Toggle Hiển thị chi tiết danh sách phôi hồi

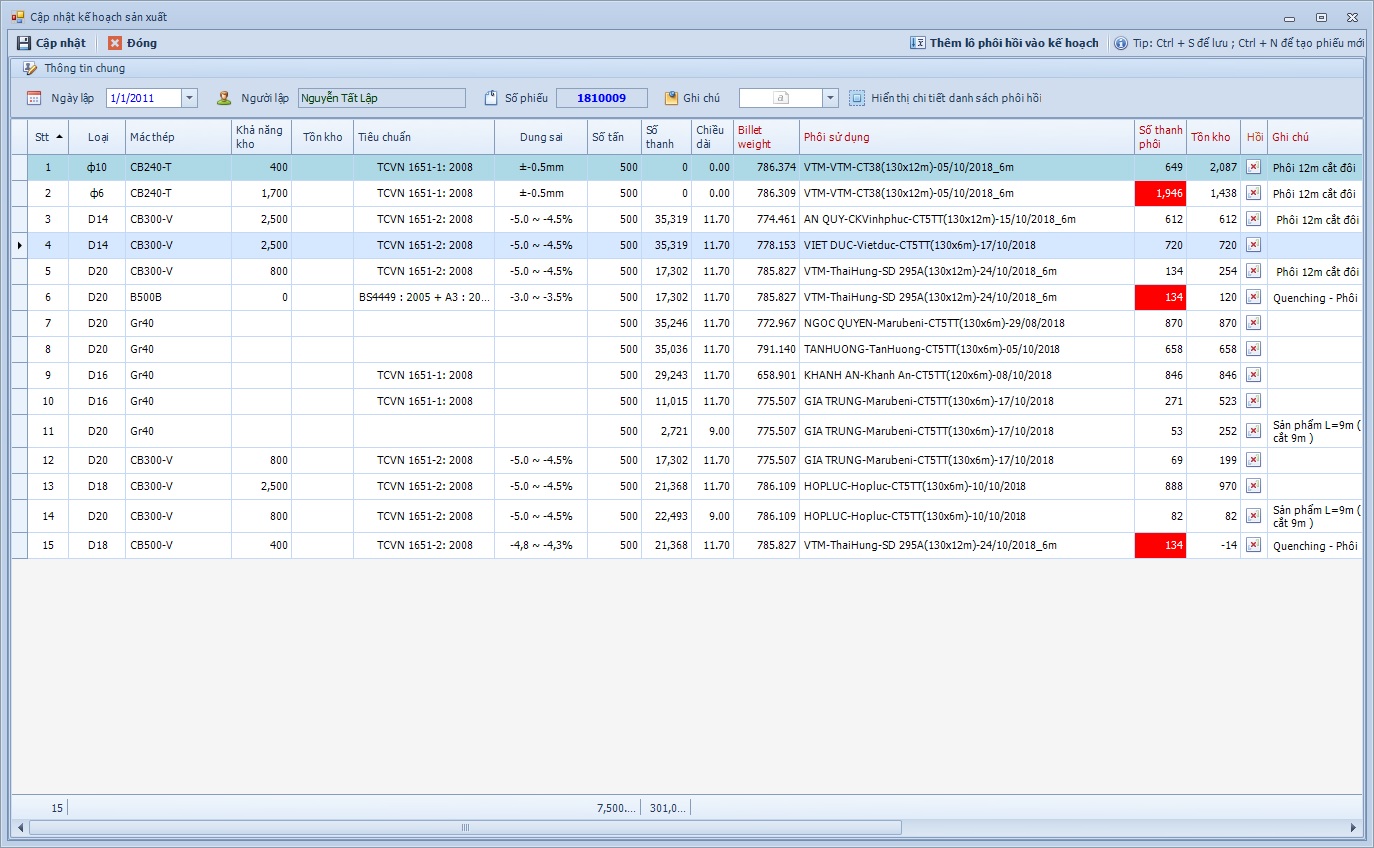coord(857,98)
